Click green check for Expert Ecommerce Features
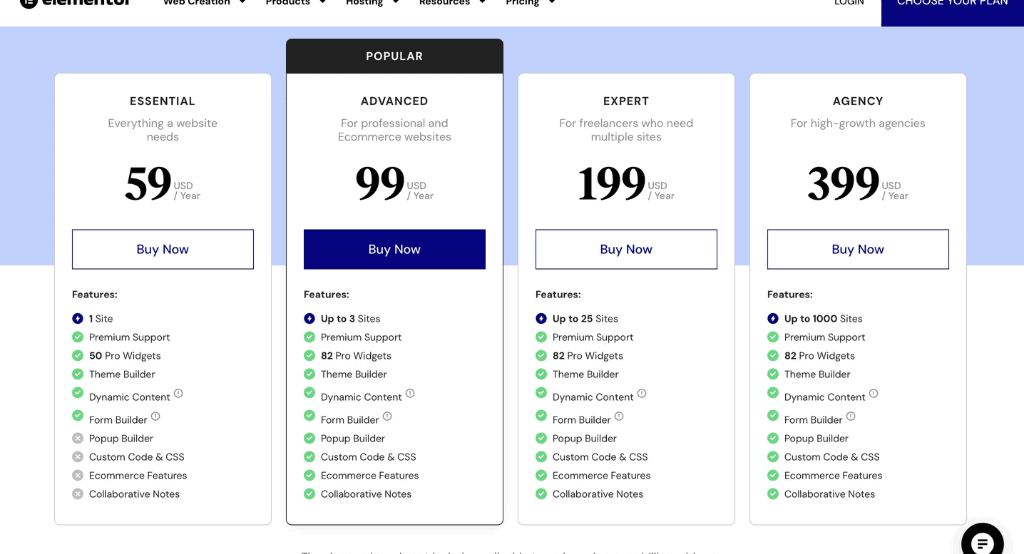This screenshot has height=554, width=1024. click(x=541, y=475)
